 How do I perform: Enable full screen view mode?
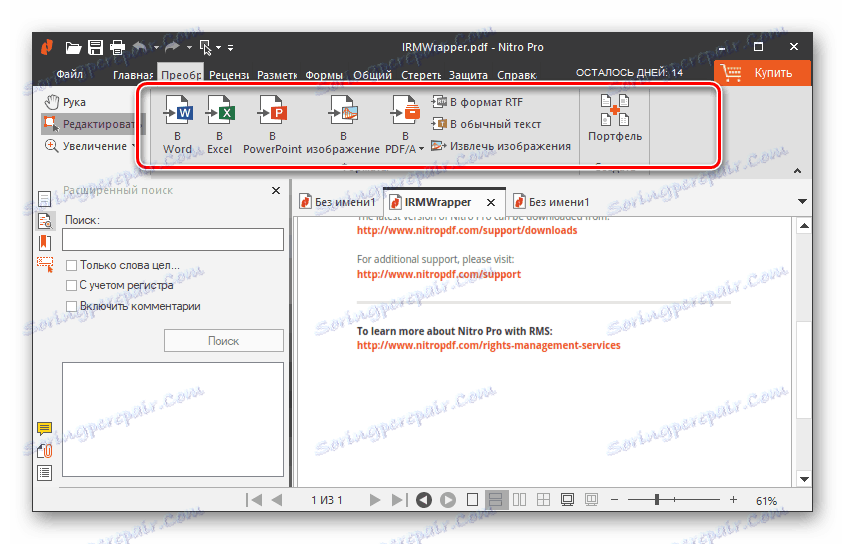(567, 500)
